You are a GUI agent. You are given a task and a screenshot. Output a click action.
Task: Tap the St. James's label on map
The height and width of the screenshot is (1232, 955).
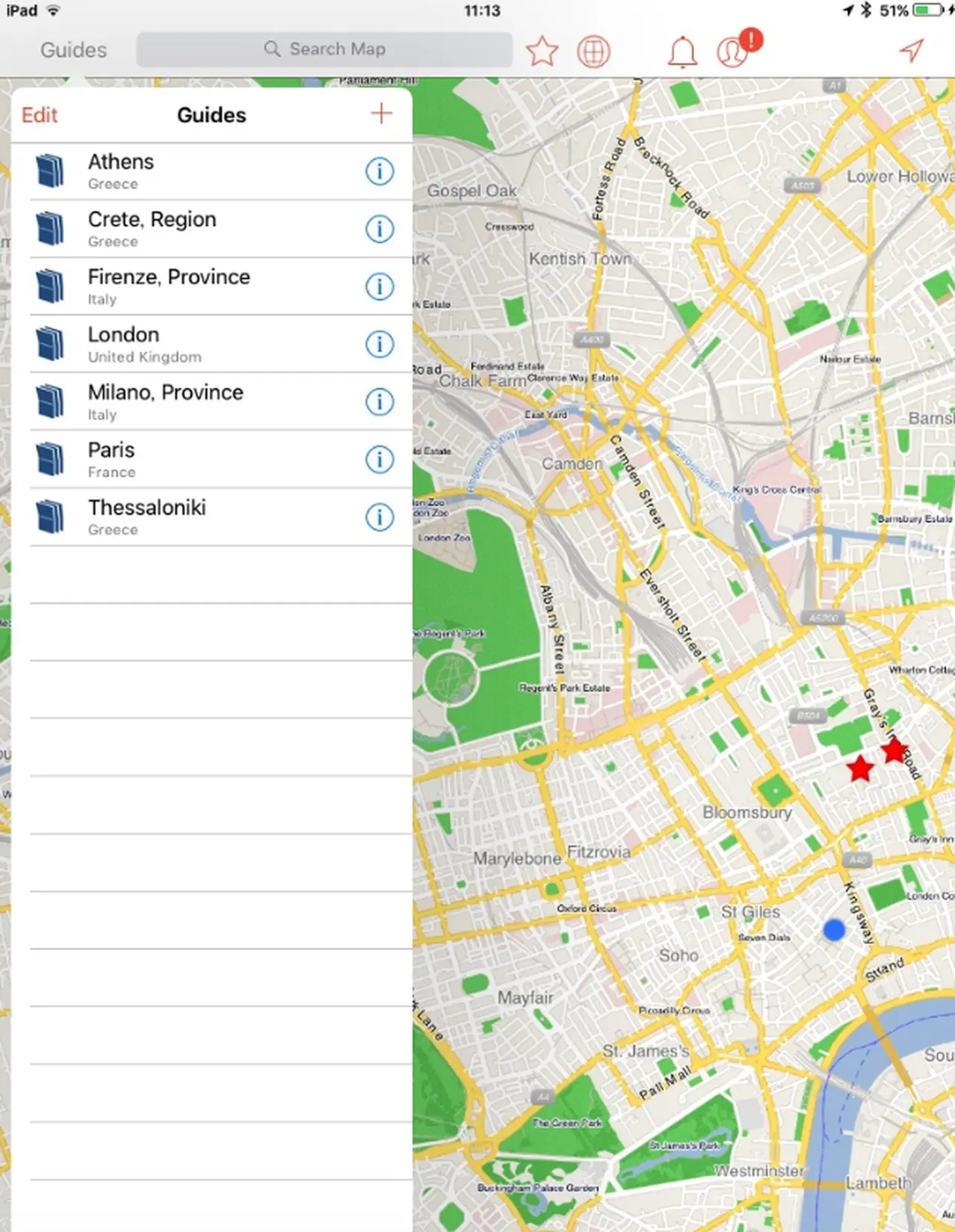(646, 1051)
